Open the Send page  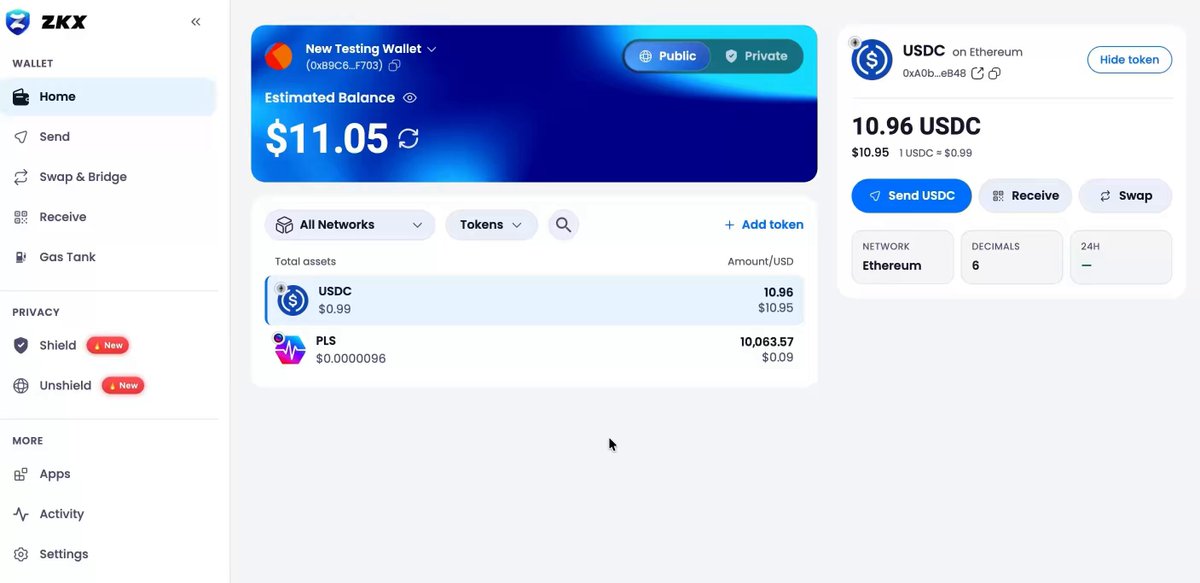click(108, 137)
